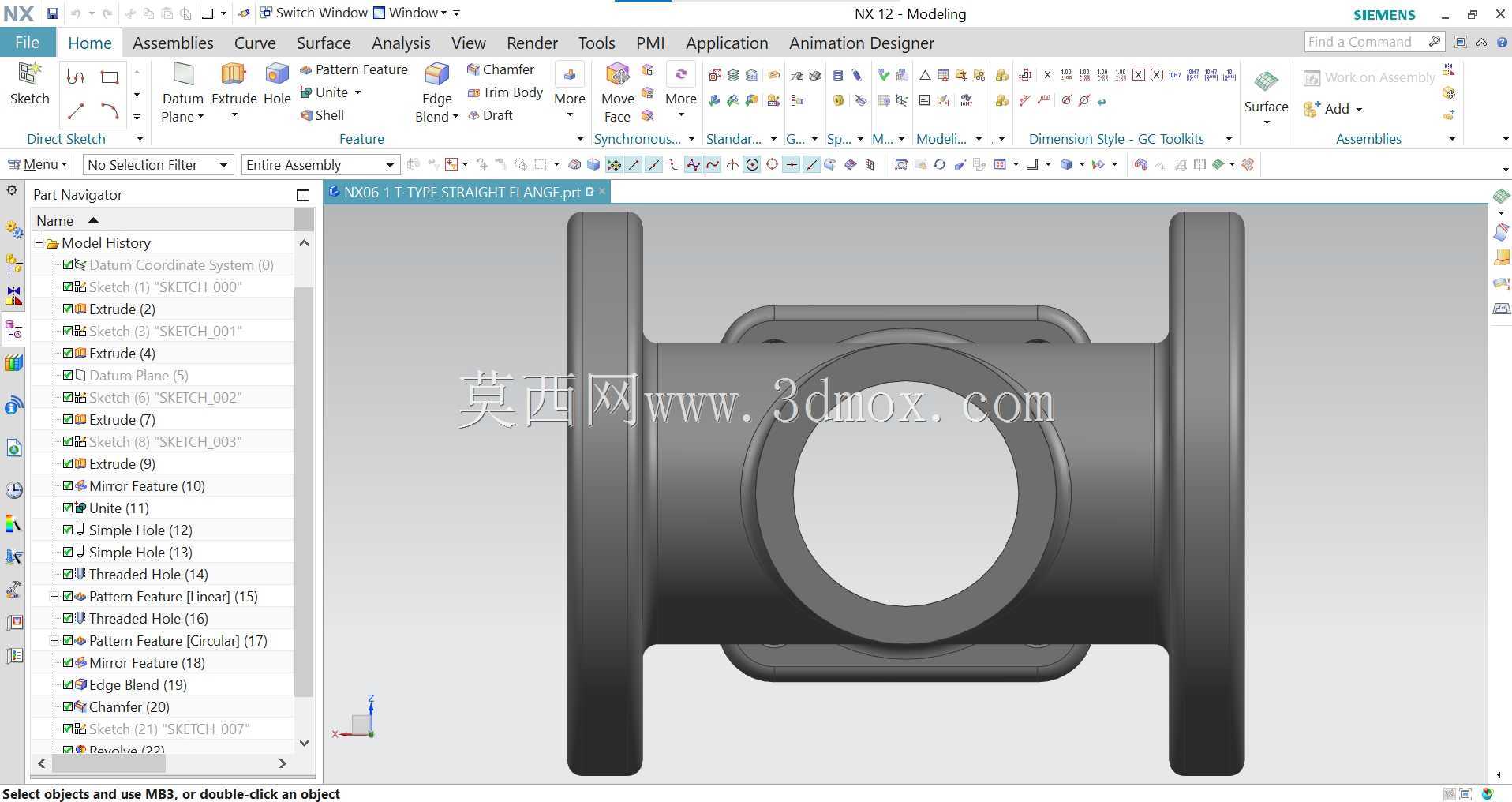The image size is (1512, 802).
Task: Activate the Extrude feature tool
Action: pyautogui.click(x=234, y=84)
